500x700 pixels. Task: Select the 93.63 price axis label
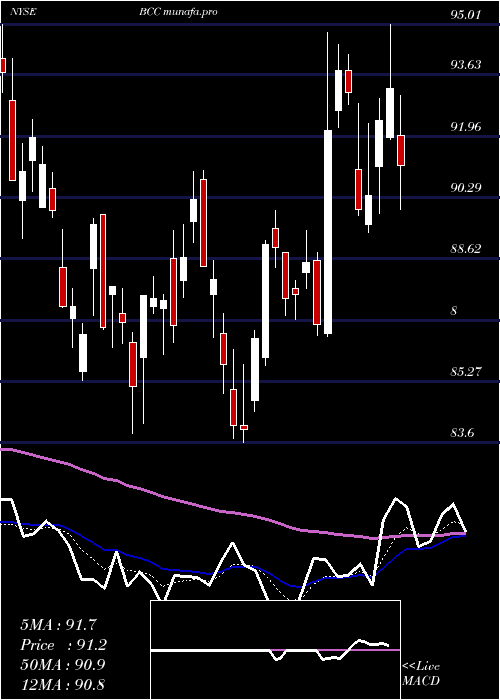465,65
